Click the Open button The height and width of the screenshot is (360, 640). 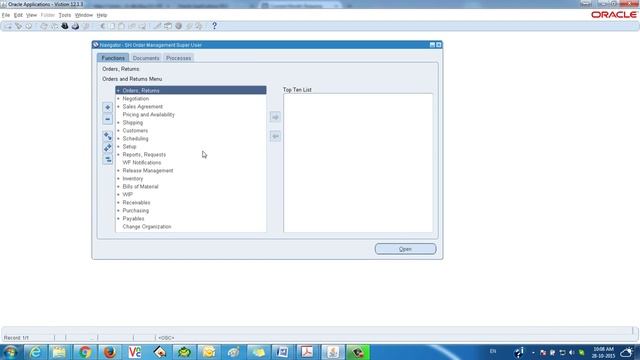[405, 249]
